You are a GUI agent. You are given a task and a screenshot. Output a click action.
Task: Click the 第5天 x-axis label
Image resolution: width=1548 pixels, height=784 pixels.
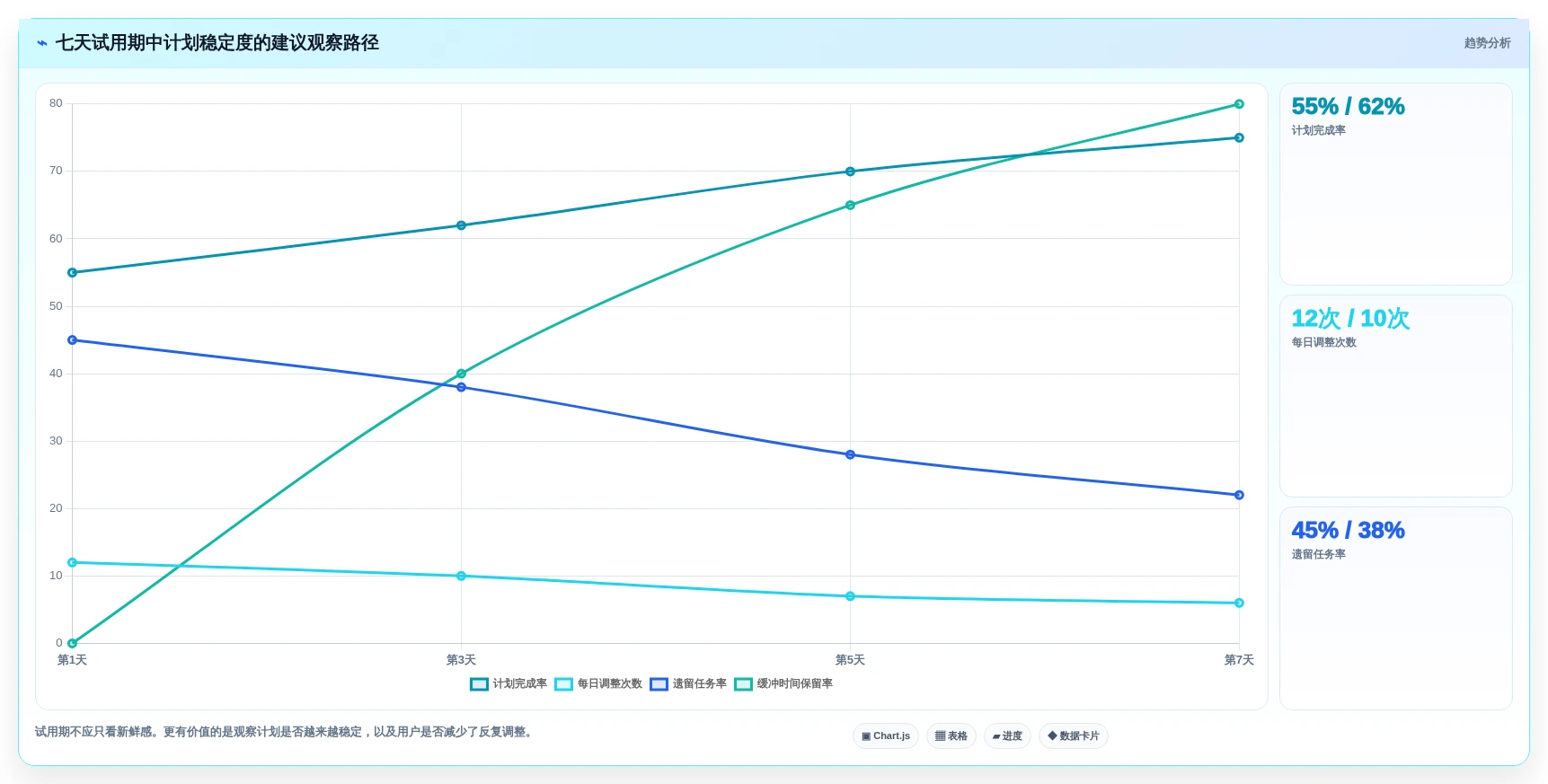tap(850, 660)
